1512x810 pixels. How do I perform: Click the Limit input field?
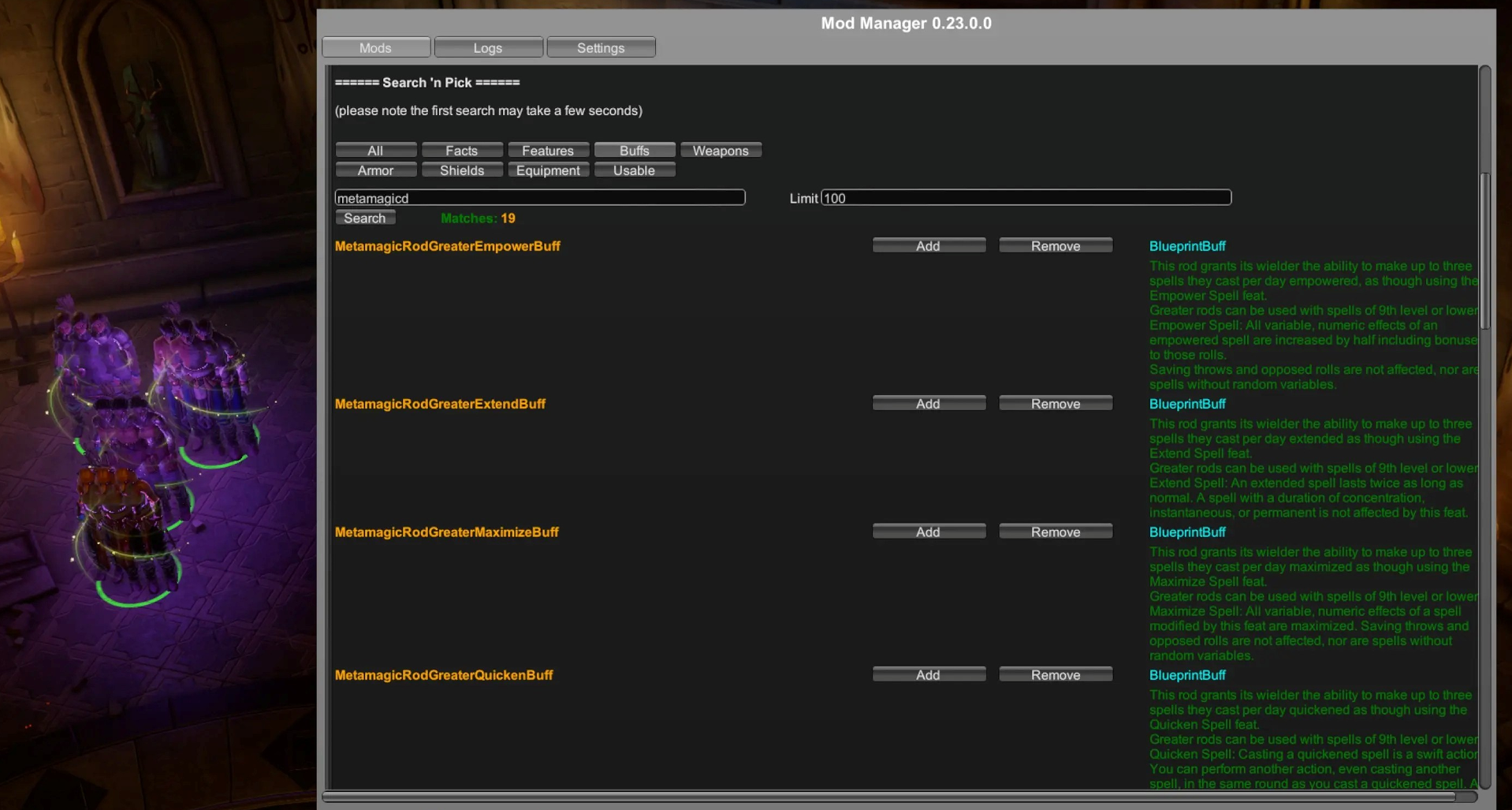pos(1026,198)
